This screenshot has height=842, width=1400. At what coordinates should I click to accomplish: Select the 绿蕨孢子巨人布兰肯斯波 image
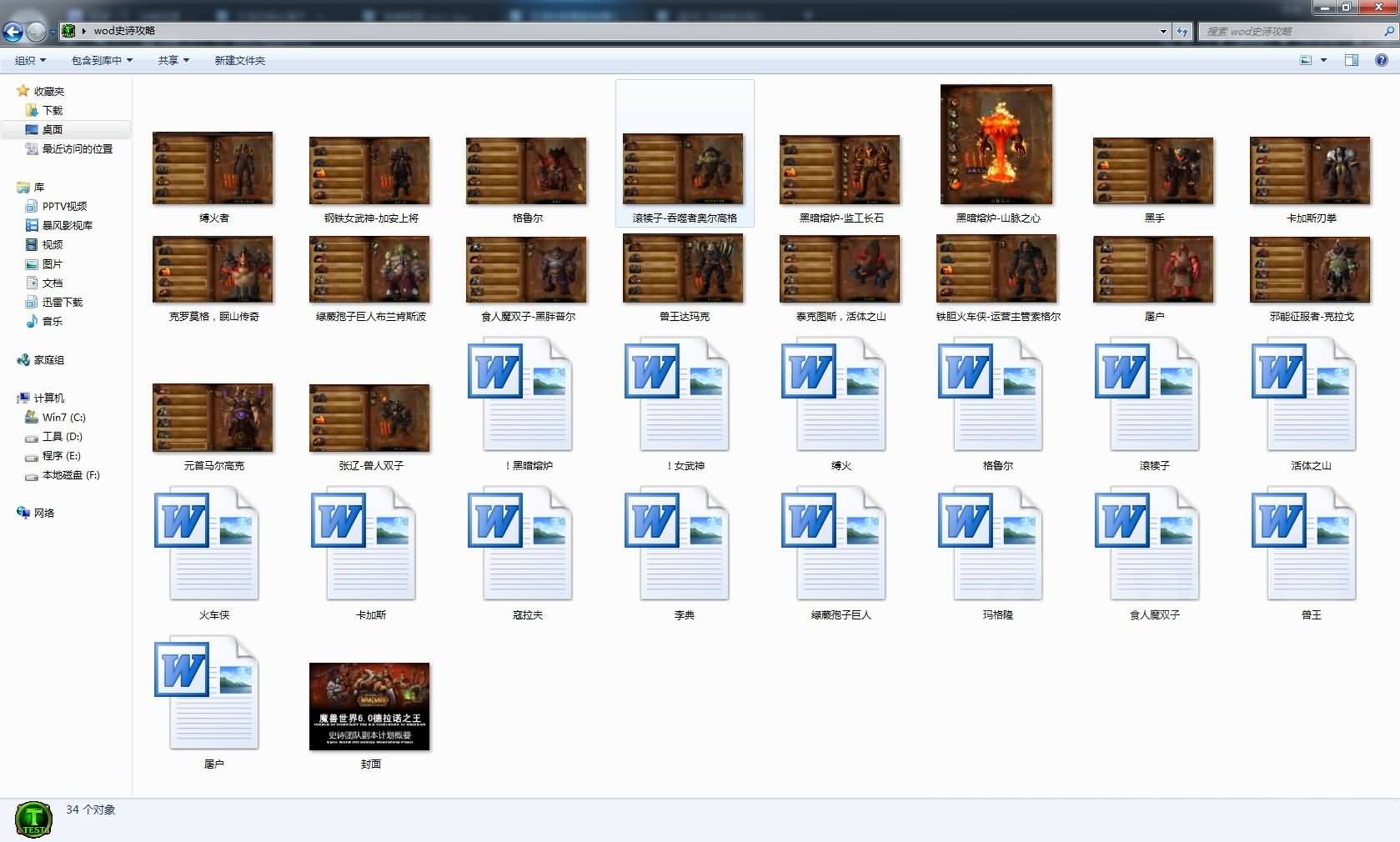[x=369, y=269]
